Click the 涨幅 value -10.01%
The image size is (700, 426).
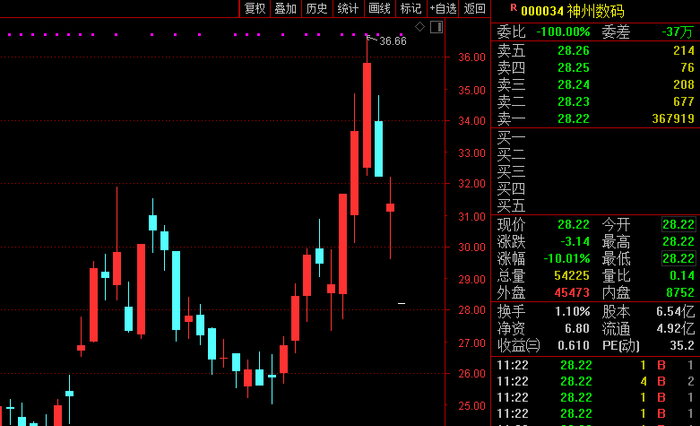567,259
